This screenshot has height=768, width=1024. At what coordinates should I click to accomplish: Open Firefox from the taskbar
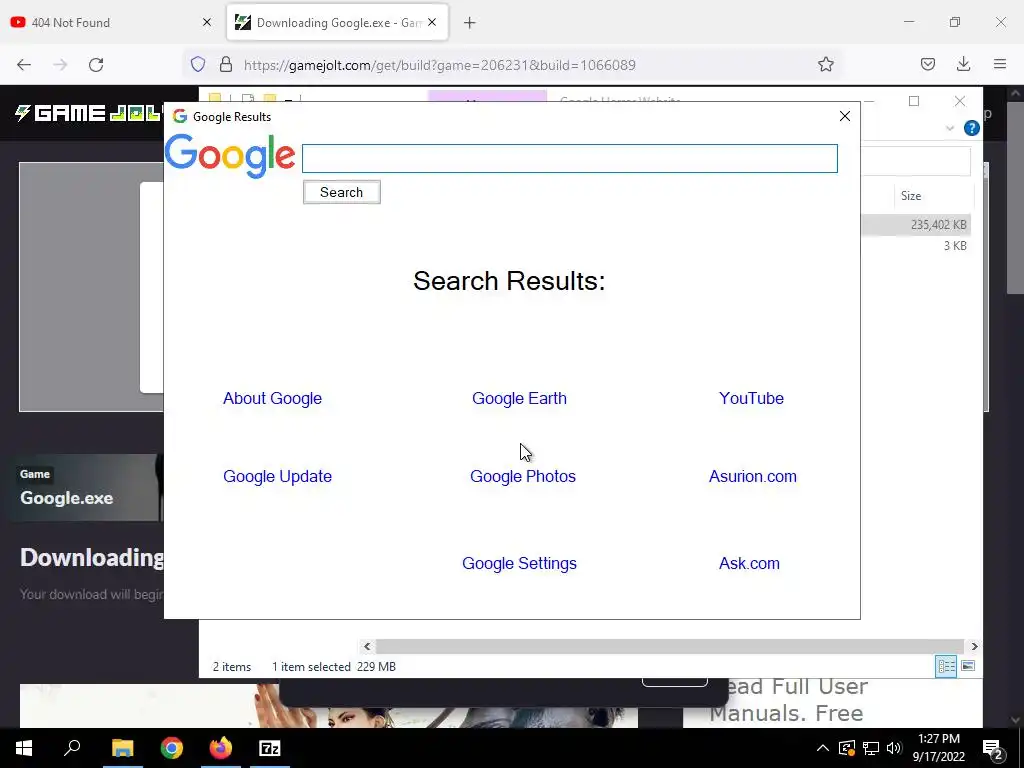221,748
